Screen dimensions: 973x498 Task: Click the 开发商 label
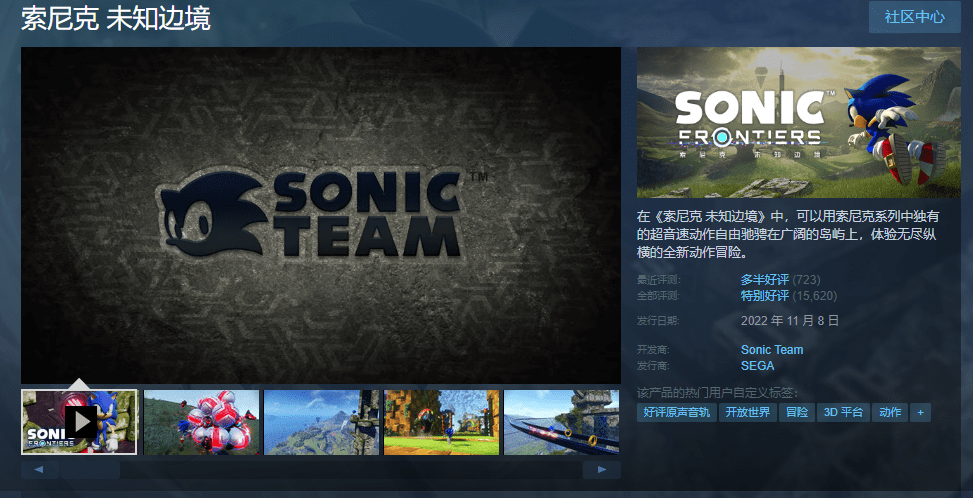point(653,350)
